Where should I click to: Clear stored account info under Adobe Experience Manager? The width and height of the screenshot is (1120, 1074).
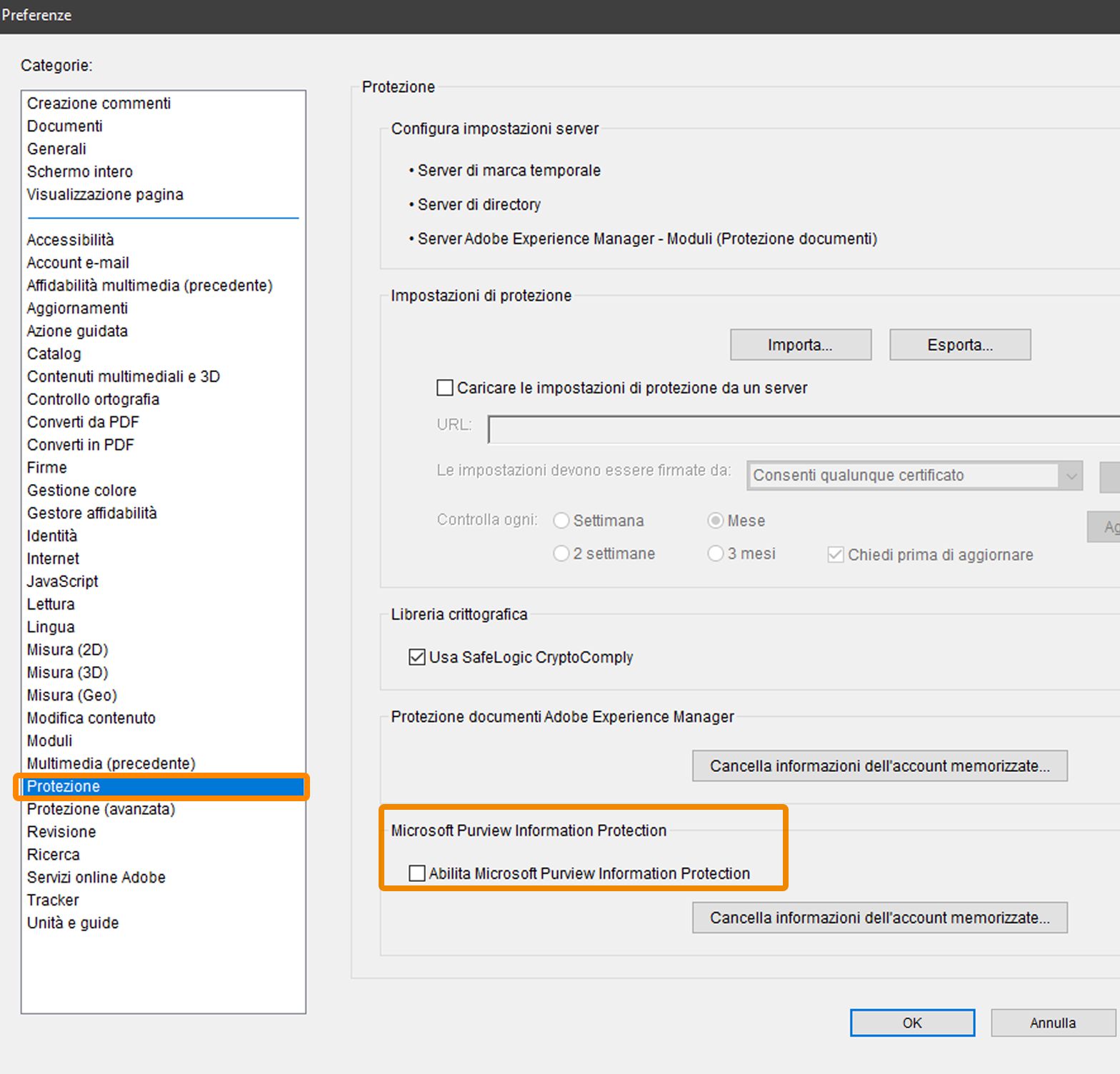[880, 766]
